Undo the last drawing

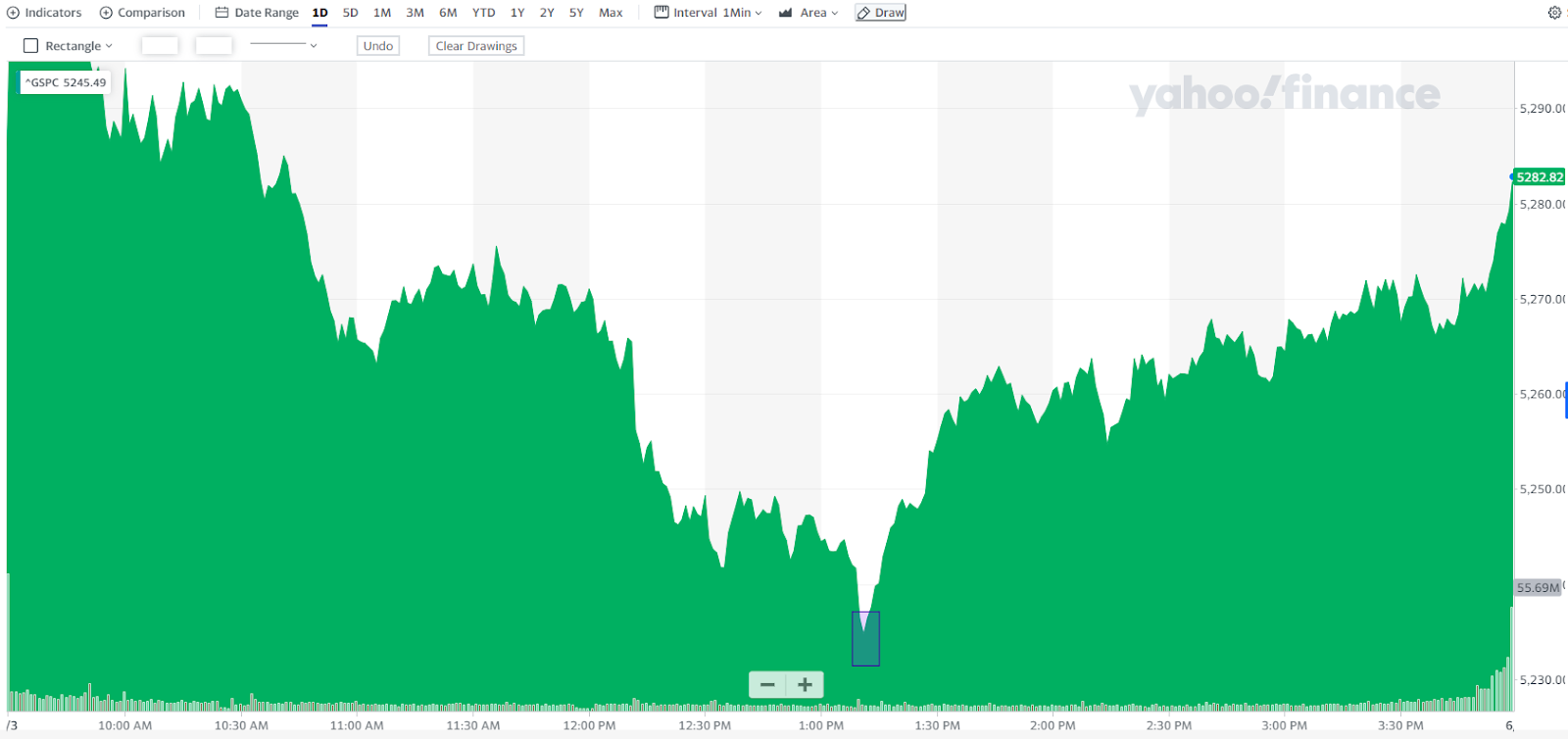[378, 46]
